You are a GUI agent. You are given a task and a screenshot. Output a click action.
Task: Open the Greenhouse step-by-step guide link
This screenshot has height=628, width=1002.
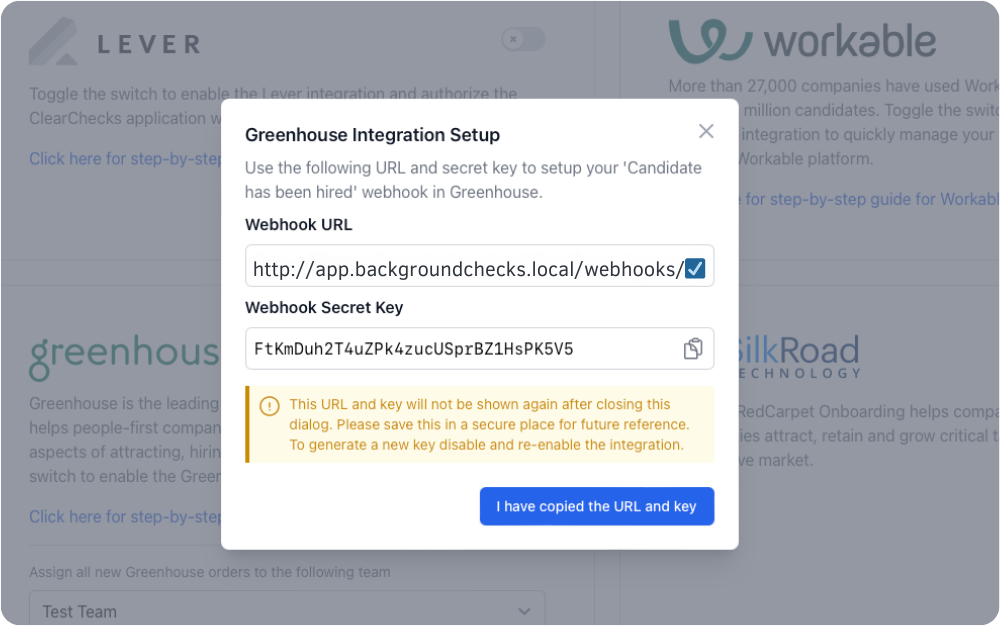(125, 516)
